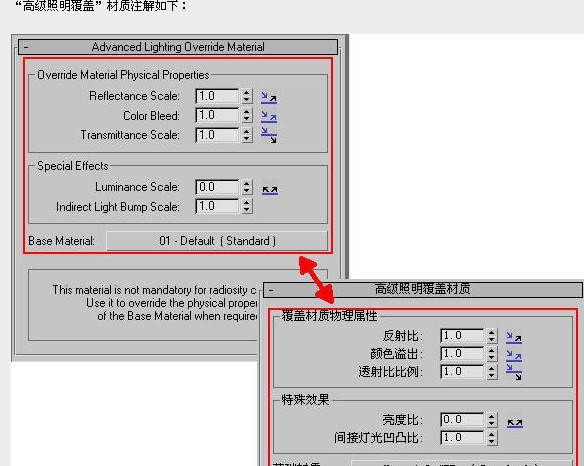
Task: Click the 颜色溢出 icon in Chinese panel
Action: click(514, 356)
